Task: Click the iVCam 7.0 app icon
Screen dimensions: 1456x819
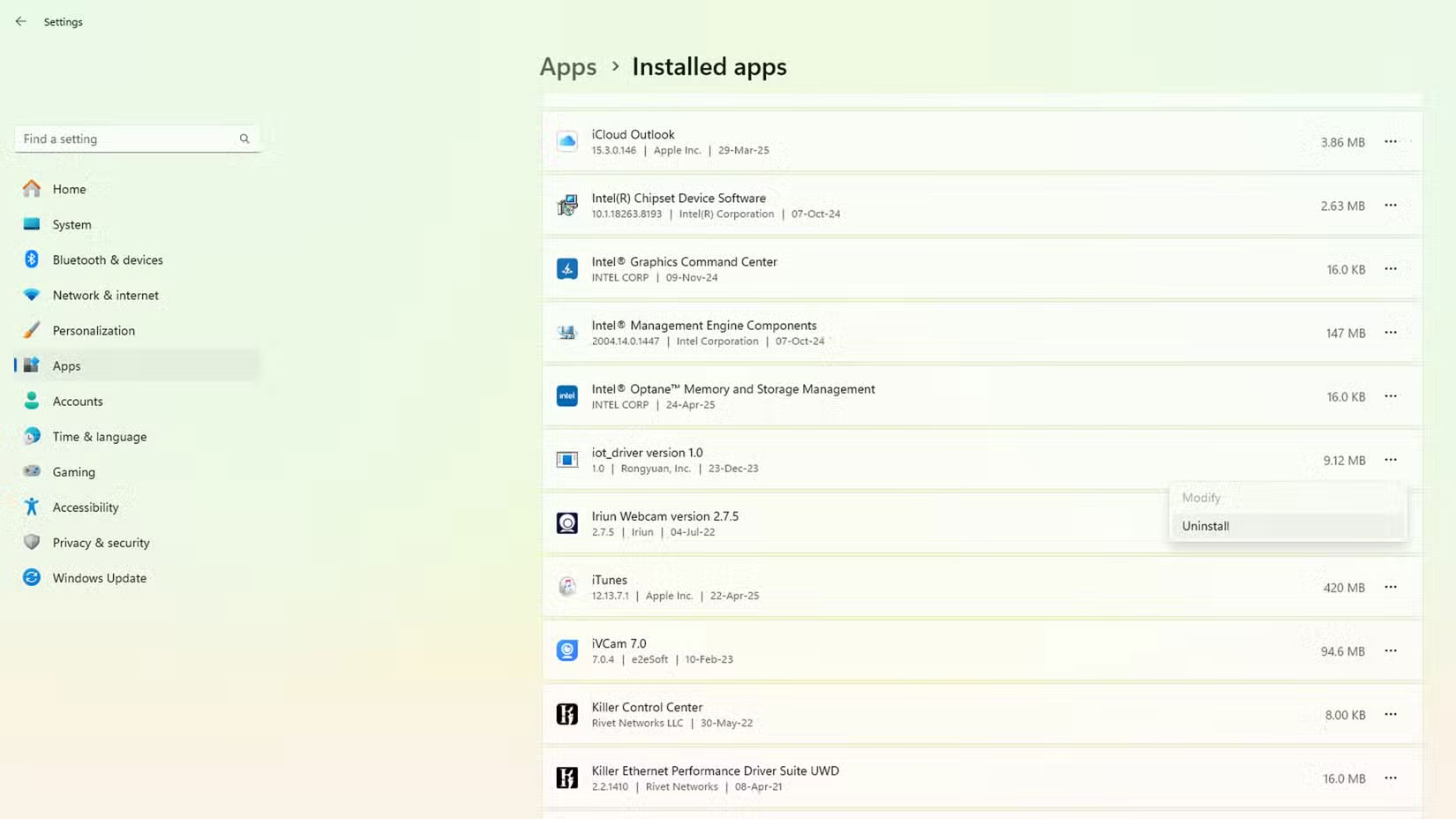Action: (567, 650)
